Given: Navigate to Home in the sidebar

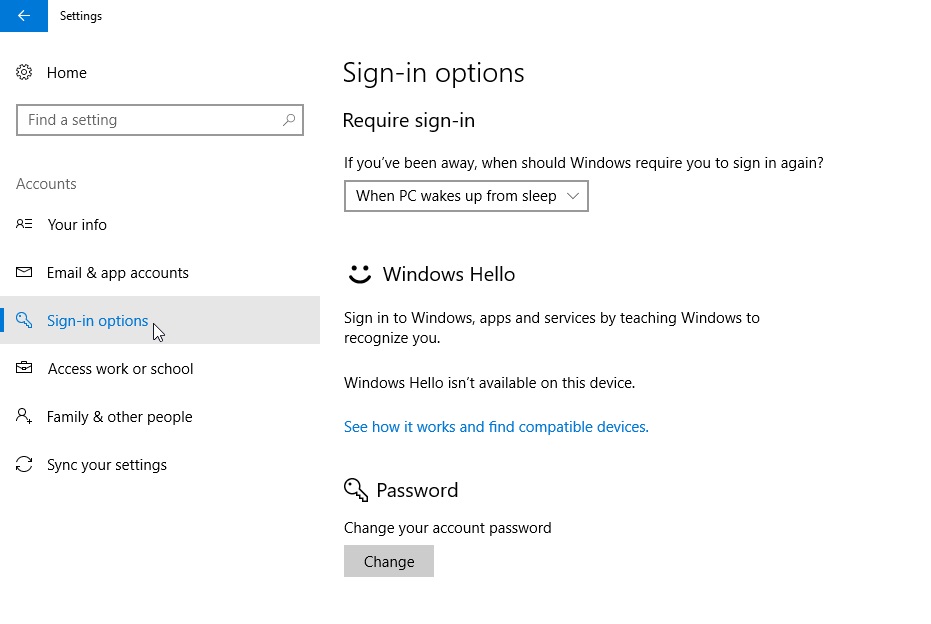Looking at the screenshot, I should 66,72.
